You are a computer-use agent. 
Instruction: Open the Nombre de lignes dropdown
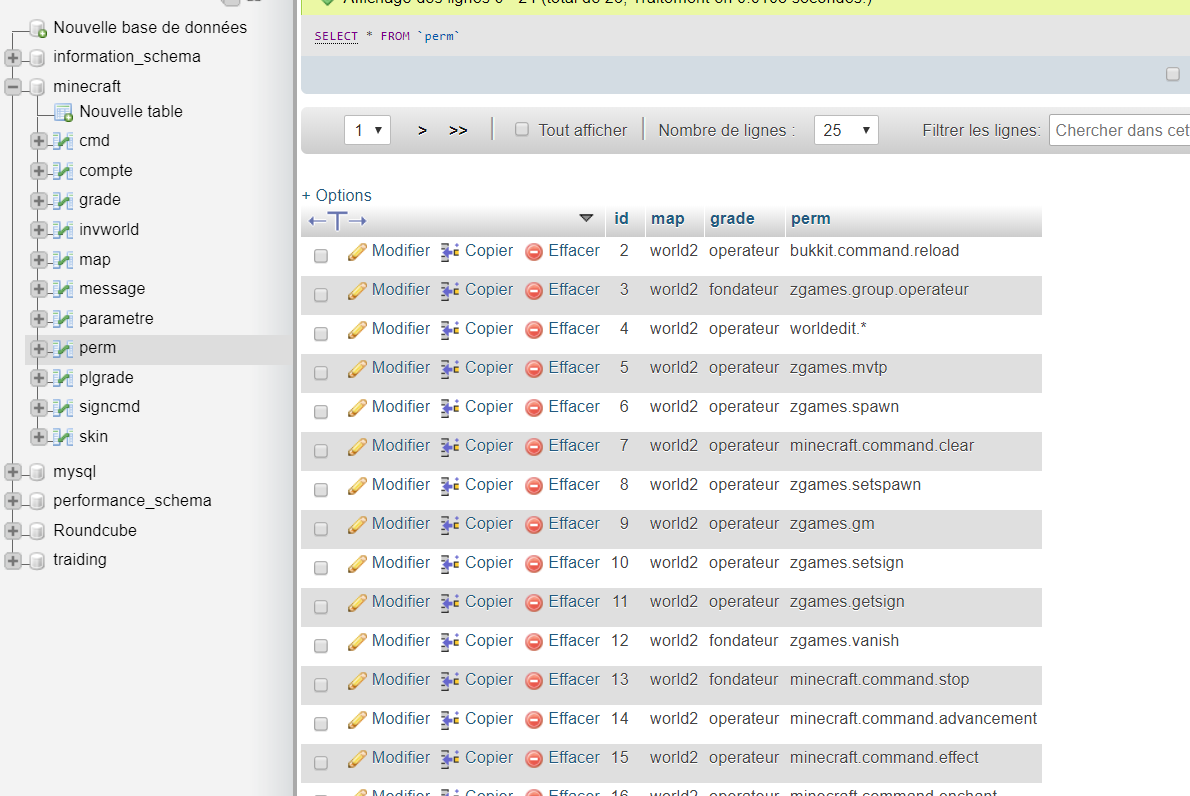tap(846, 130)
